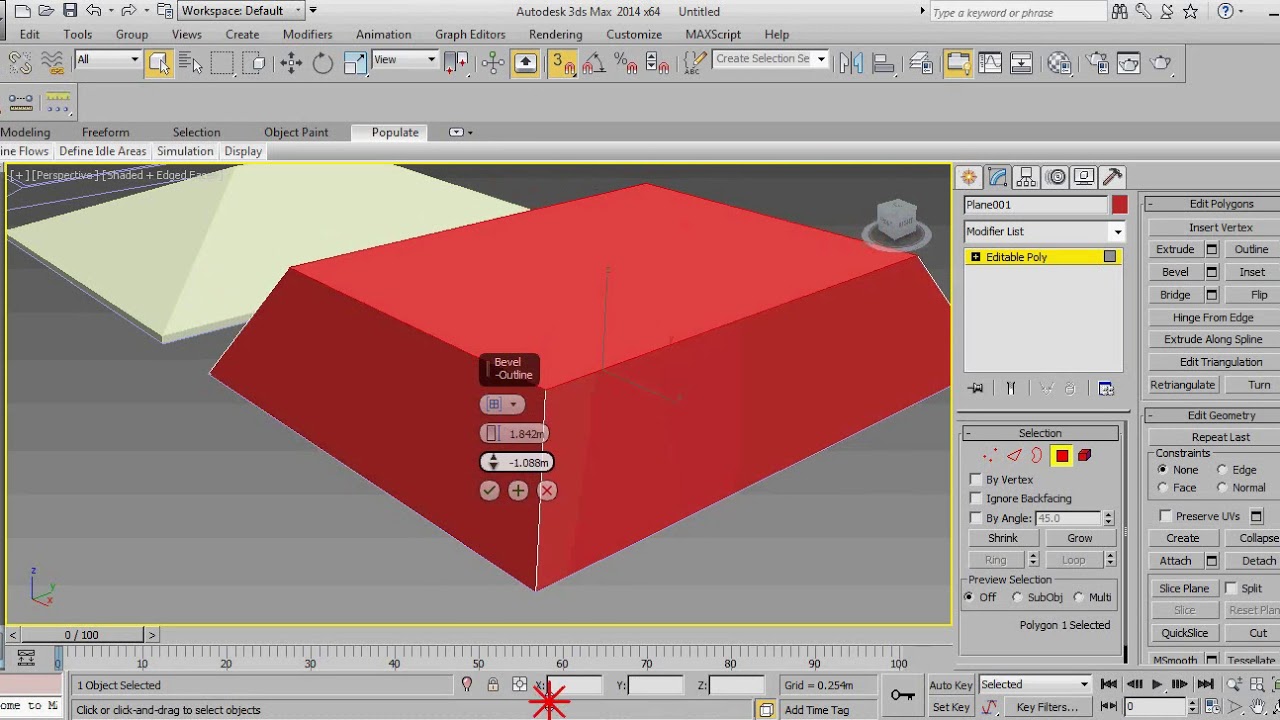The height and width of the screenshot is (720, 1280).
Task: Choose Face constraint radio button
Action: 1162,488
